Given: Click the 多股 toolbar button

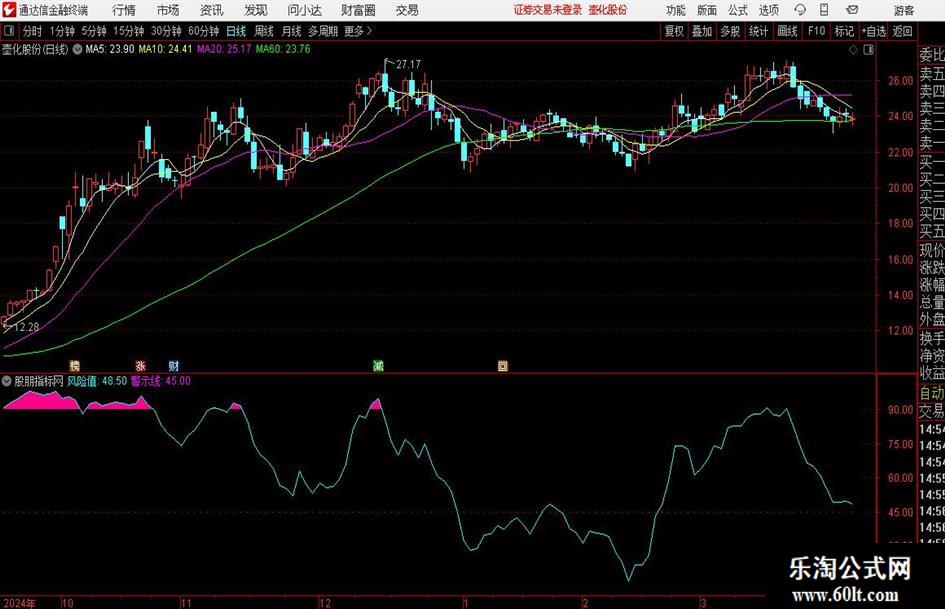Looking at the screenshot, I should tap(730, 31).
